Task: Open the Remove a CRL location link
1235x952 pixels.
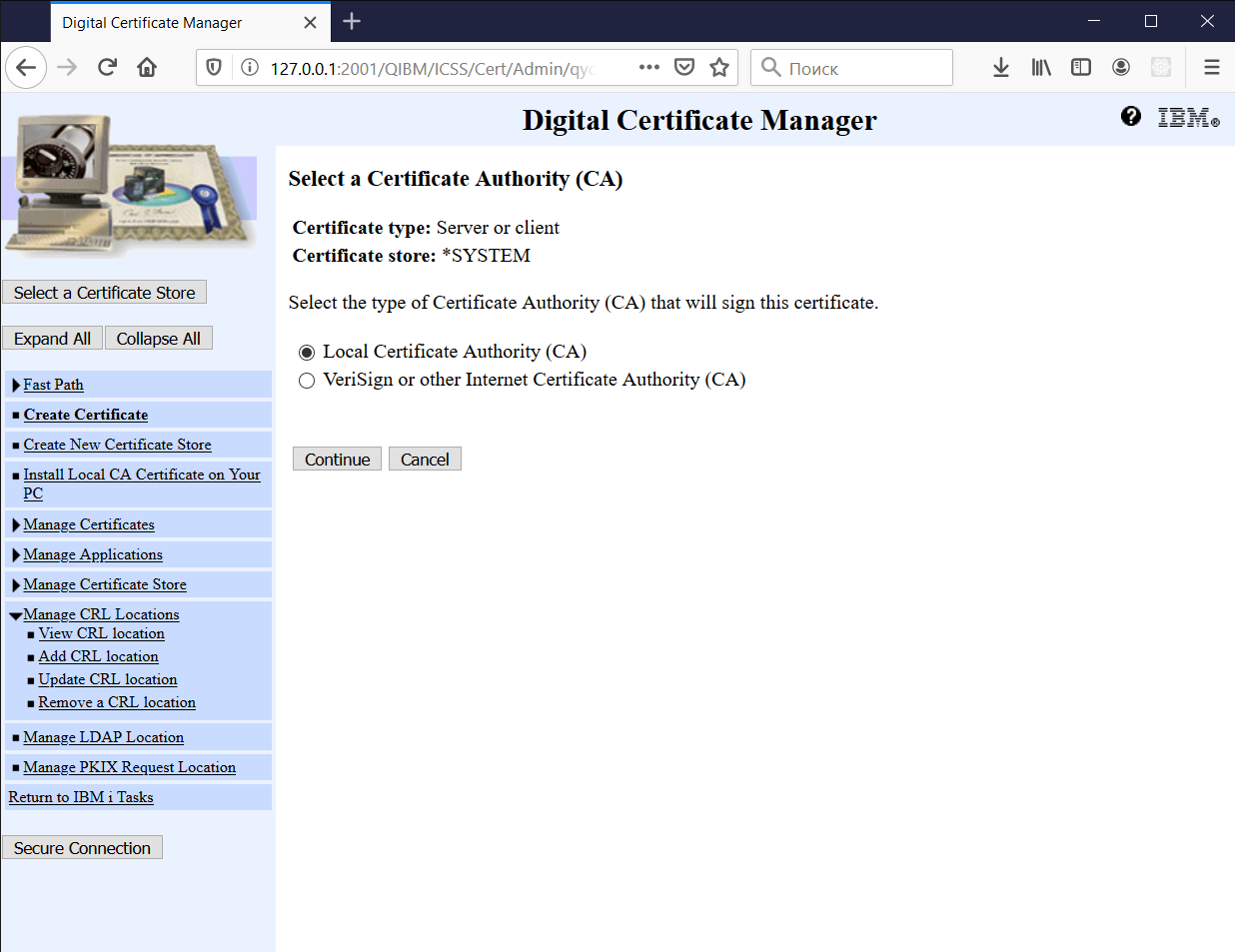Action: pyautogui.click(x=117, y=702)
